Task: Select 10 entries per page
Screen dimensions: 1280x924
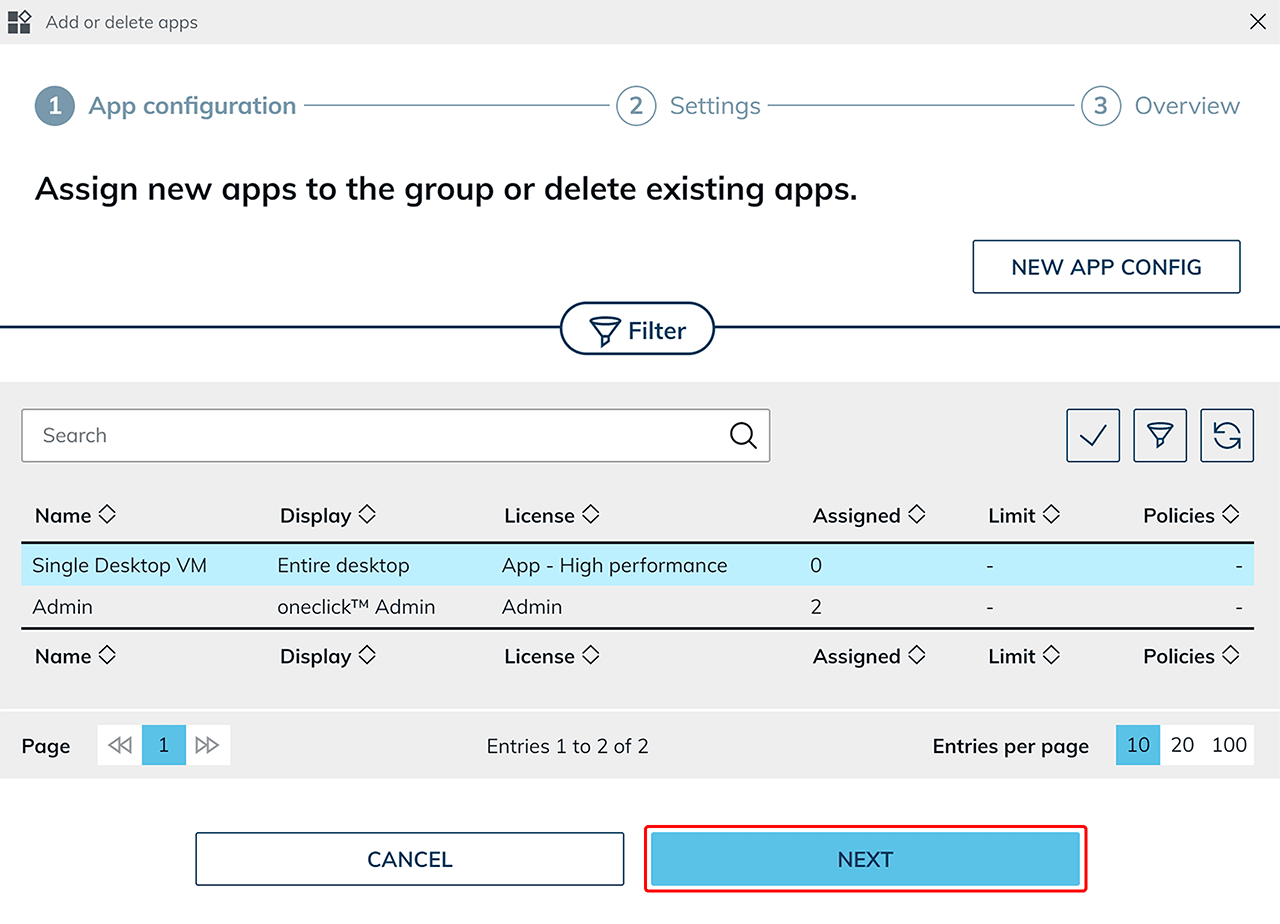Action: [x=1138, y=745]
